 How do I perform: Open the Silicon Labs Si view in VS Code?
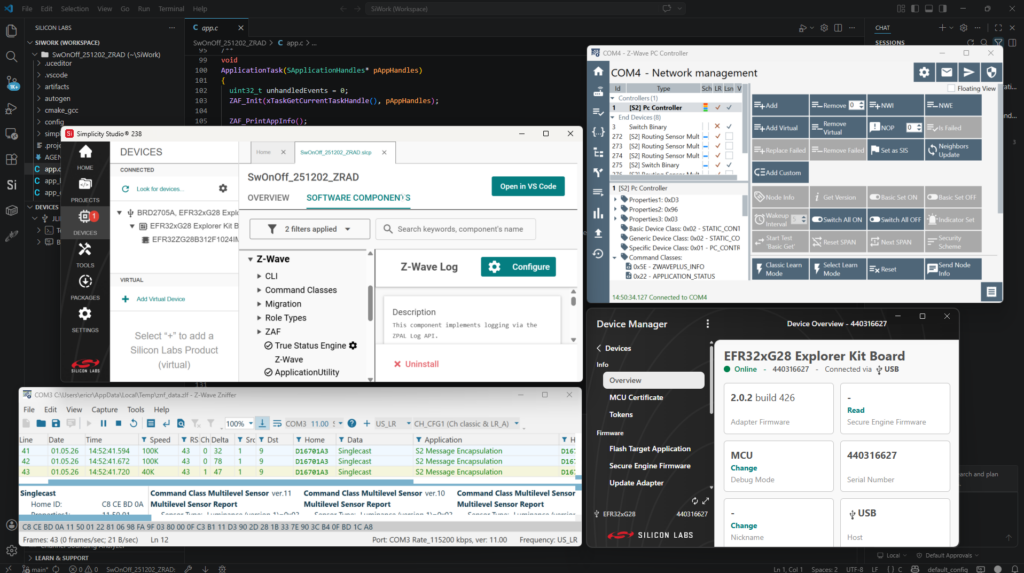11,185
